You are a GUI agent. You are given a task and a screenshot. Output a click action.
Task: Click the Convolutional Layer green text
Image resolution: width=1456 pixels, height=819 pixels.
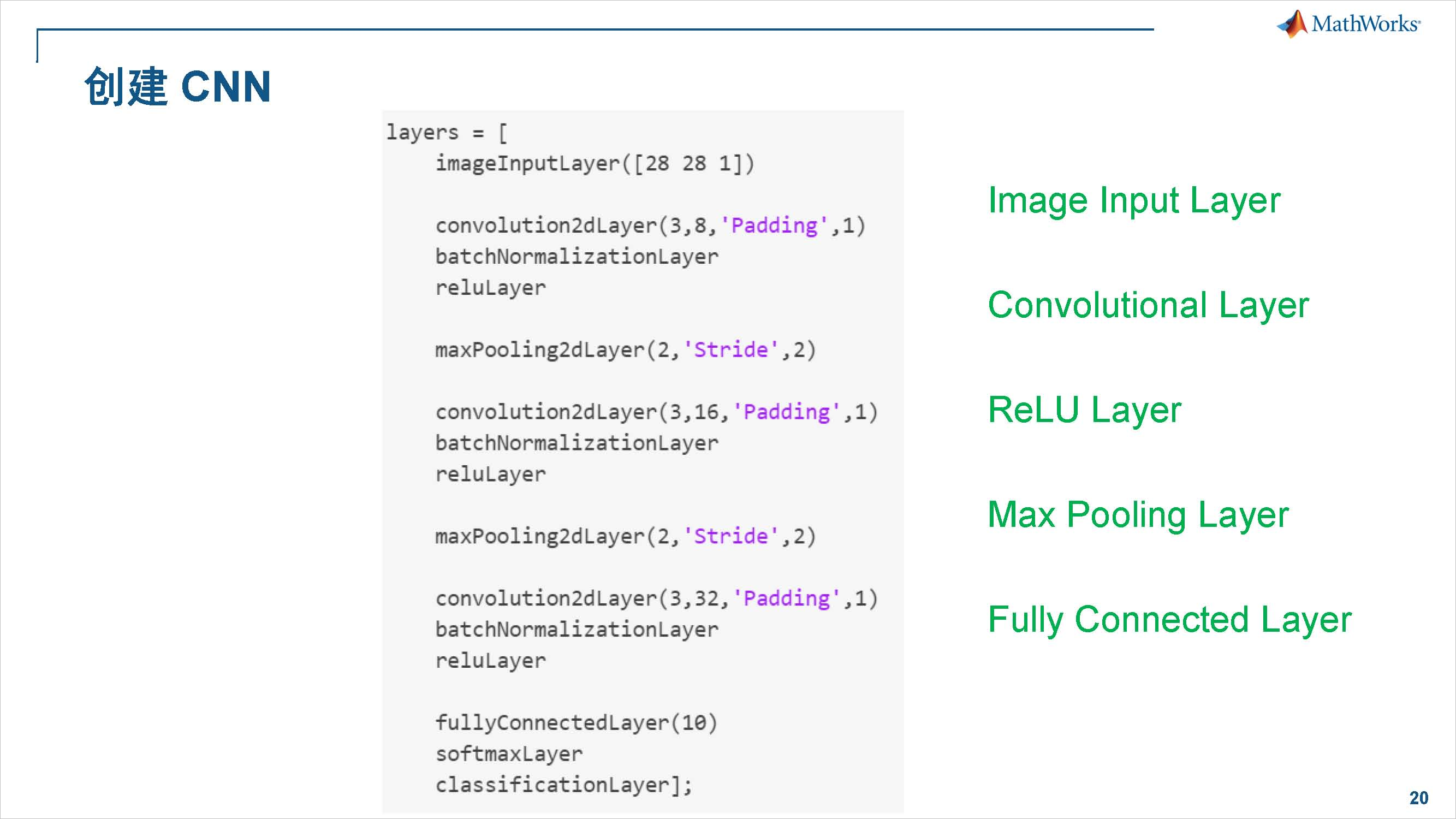[x=1148, y=305]
